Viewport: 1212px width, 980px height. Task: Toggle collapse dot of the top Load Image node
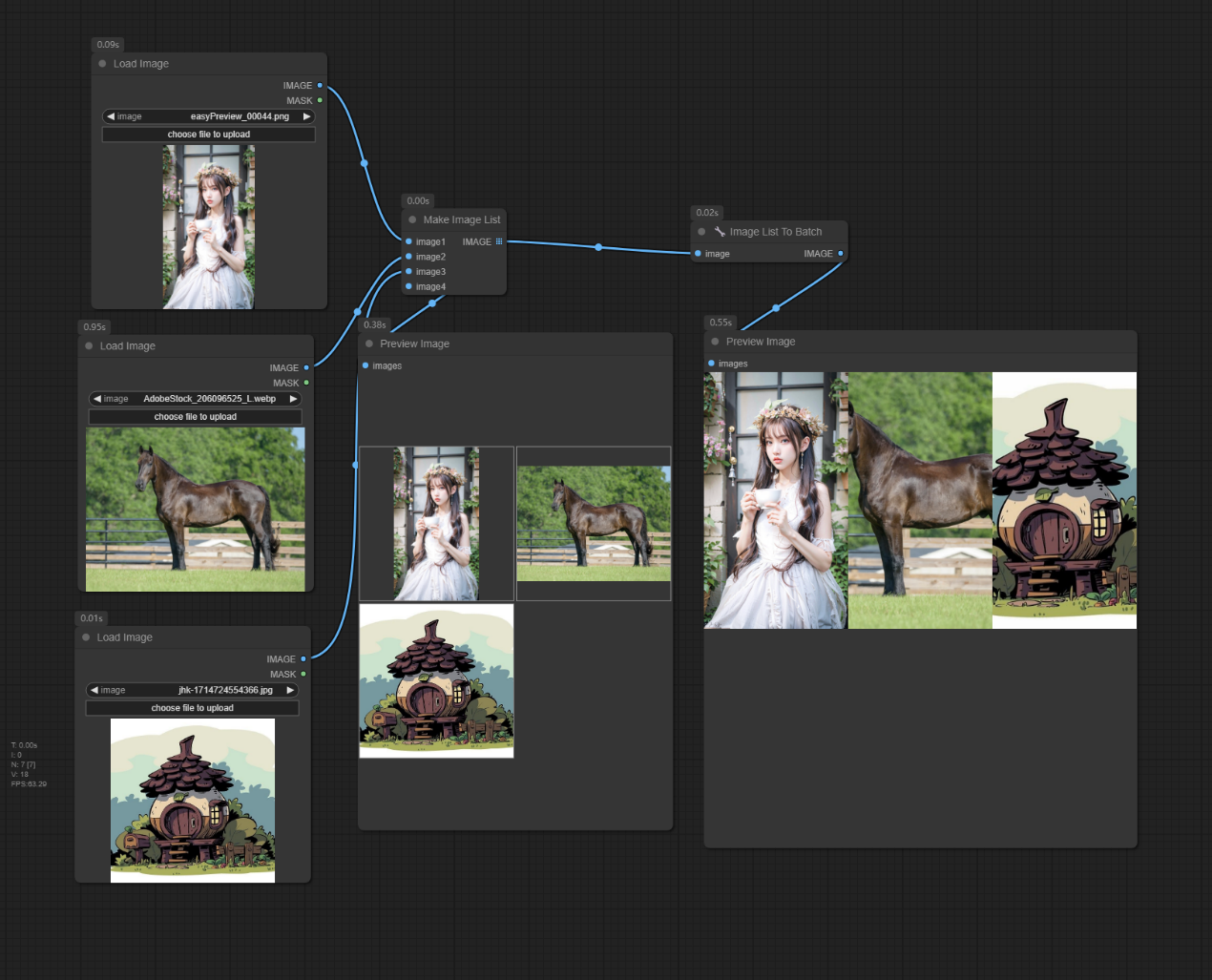(x=102, y=64)
